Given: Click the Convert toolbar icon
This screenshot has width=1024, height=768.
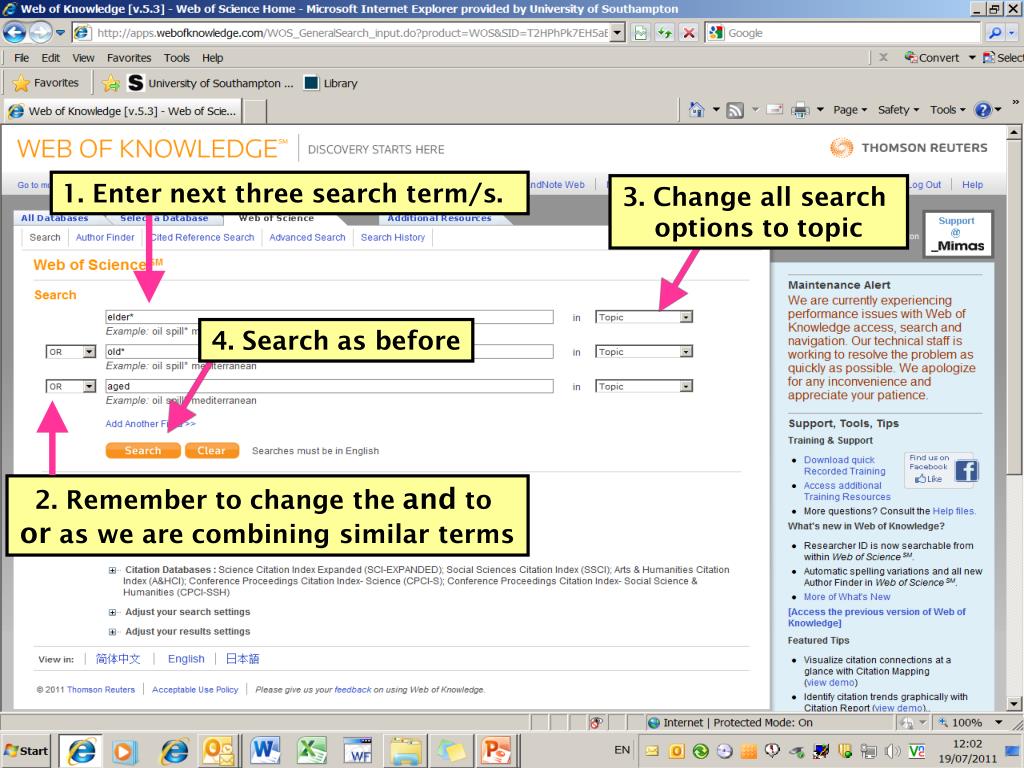Looking at the screenshot, I should tap(932, 57).
